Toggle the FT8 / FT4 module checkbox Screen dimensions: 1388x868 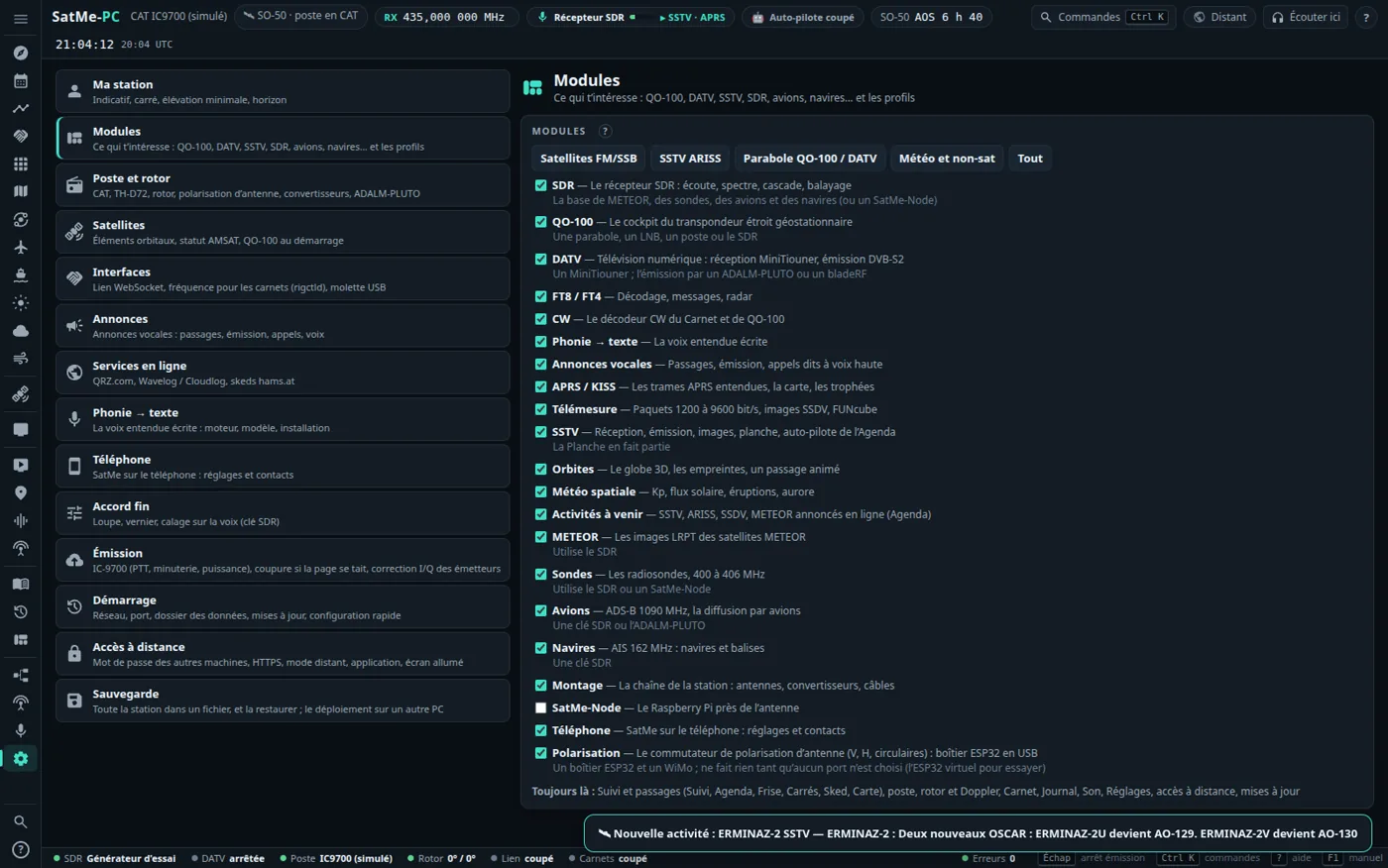540,296
